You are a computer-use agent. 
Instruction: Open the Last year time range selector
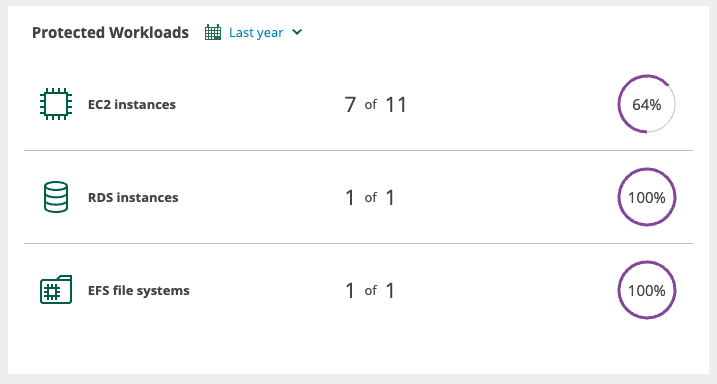click(x=256, y=33)
